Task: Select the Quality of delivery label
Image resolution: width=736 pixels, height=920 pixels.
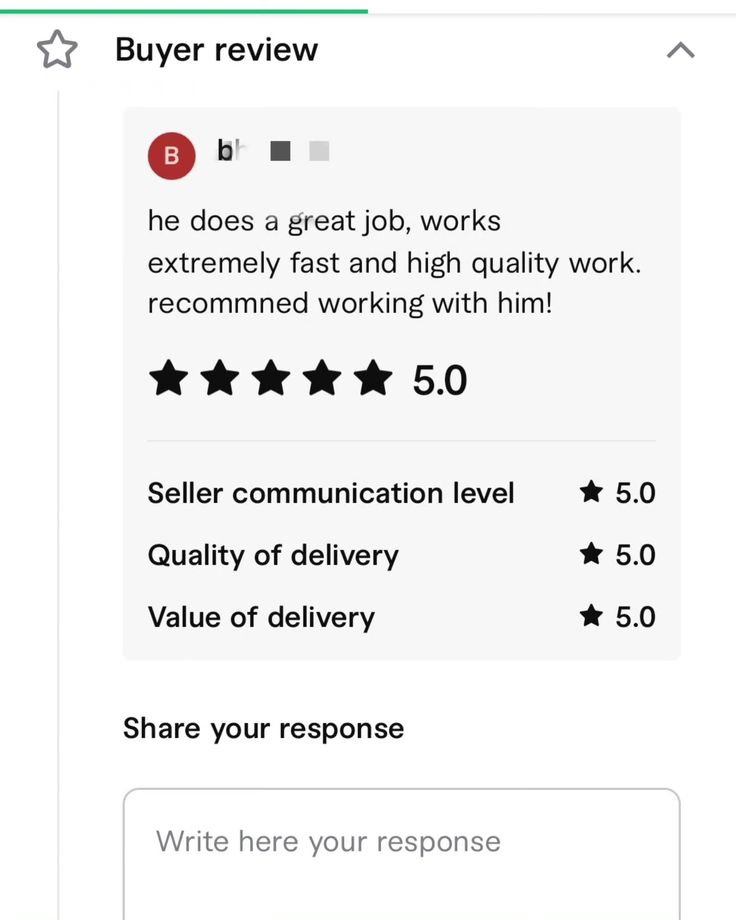Action: 273,555
